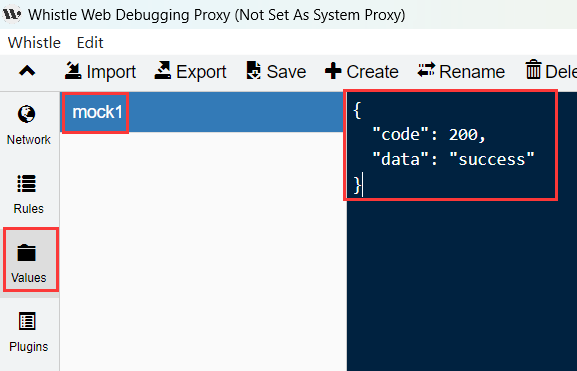The width and height of the screenshot is (577, 371).
Task: Place cursor on the "data": "success" line
Action: coord(453,159)
